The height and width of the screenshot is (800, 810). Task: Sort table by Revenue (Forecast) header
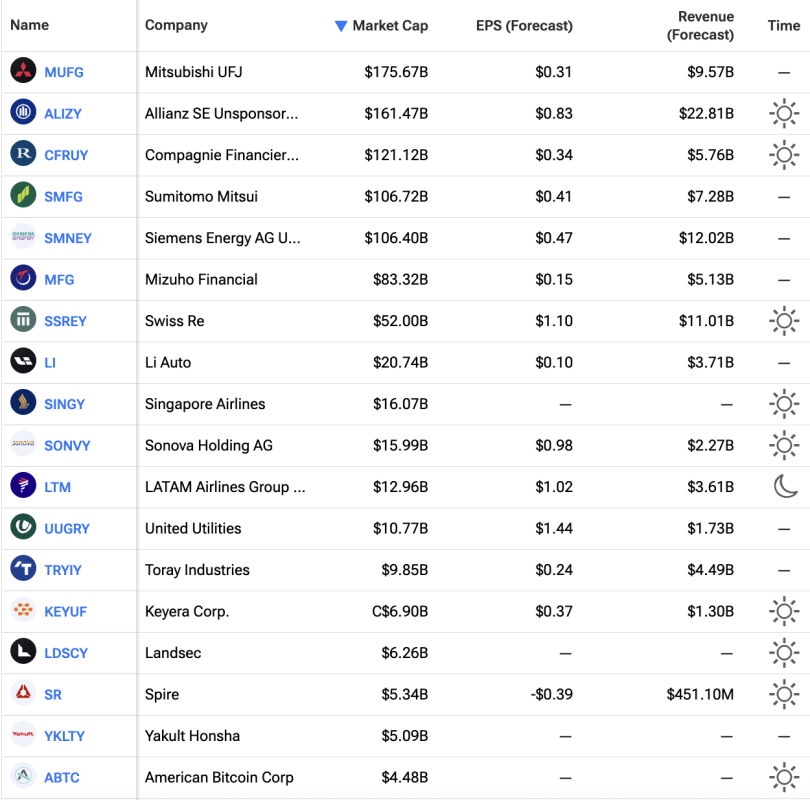pyautogui.click(x=700, y=26)
